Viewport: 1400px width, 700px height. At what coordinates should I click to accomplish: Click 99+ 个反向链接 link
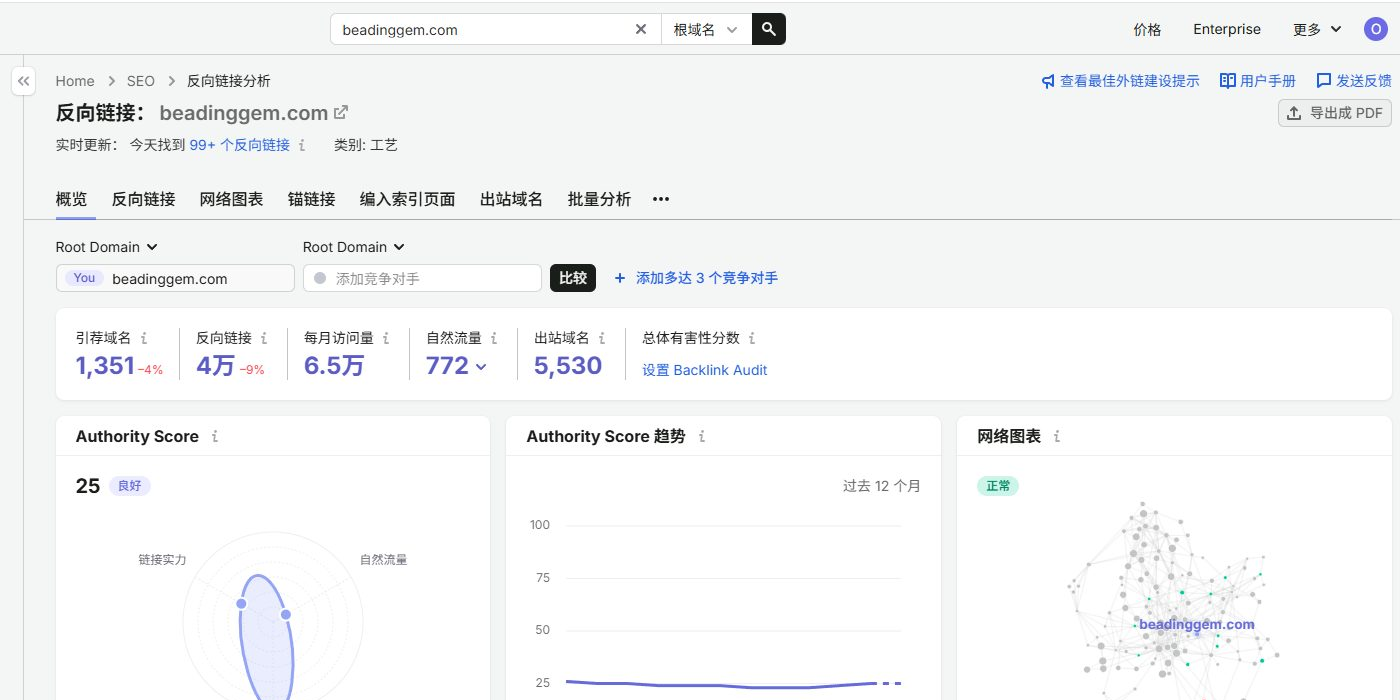pos(240,145)
